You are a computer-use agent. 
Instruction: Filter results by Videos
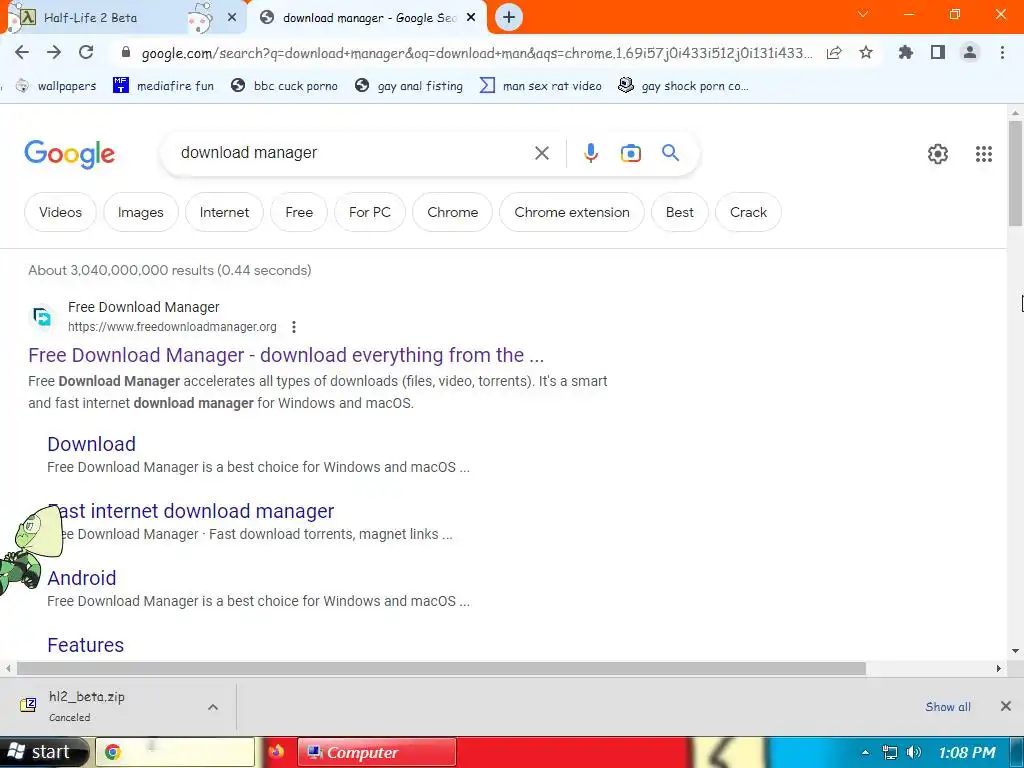click(x=60, y=212)
